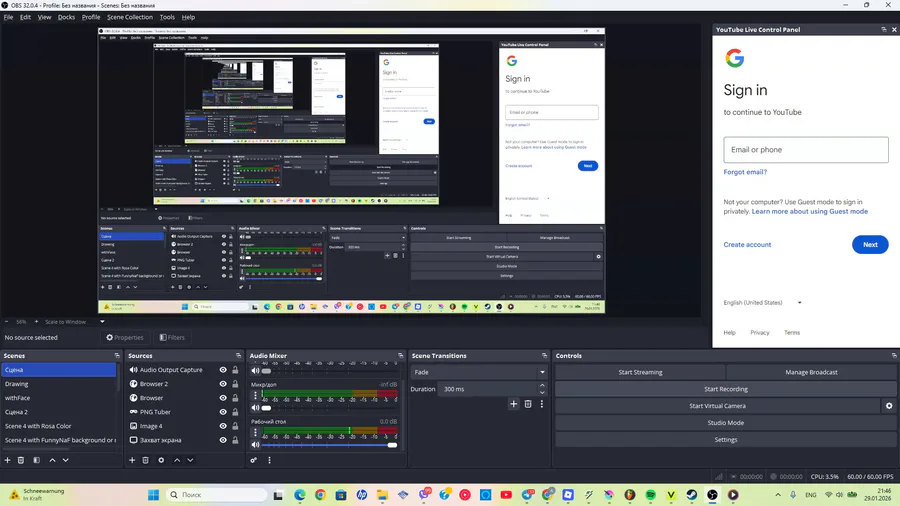Open Рабочий стол channel options dots
The width and height of the screenshot is (900, 506).
(255, 432)
